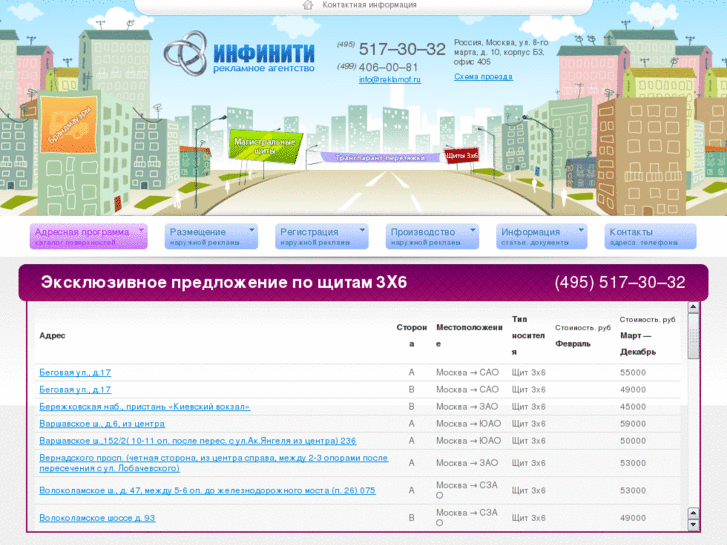
Task: Click the Стоимость Февраль column header
Action: pyautogui.click(x=583, y=335)
